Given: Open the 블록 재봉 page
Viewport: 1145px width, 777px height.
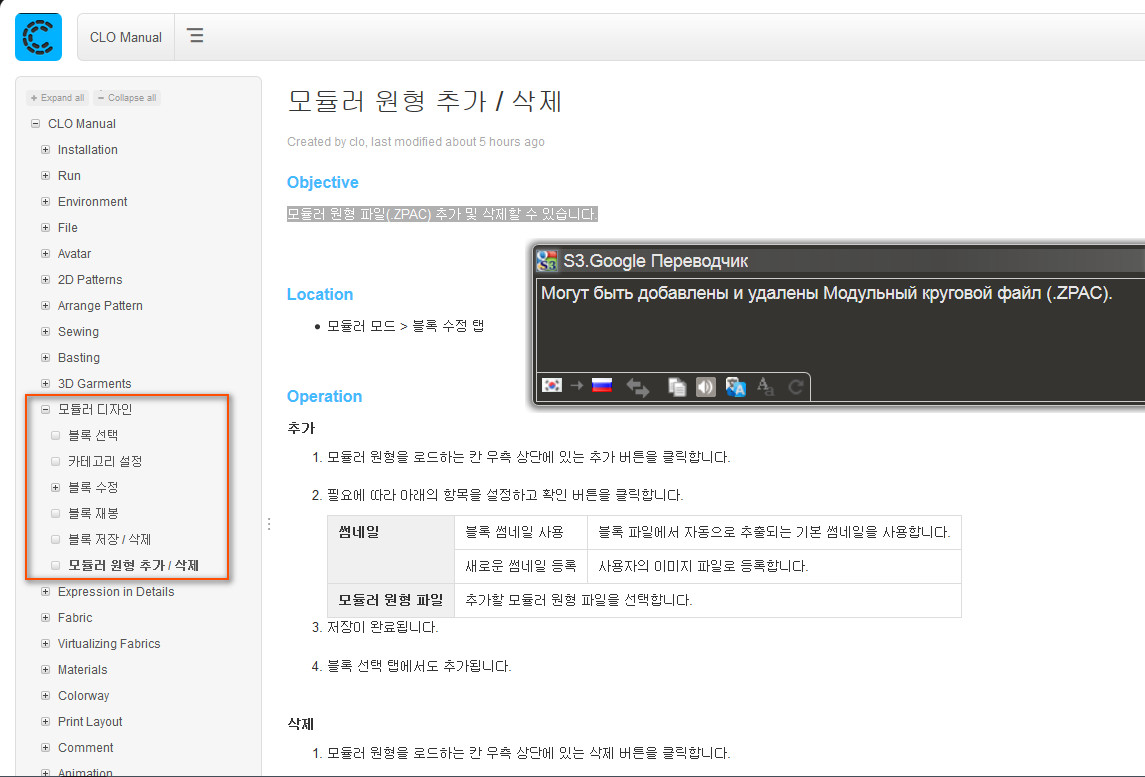Looking at the screenshot, I should (93, 513).
